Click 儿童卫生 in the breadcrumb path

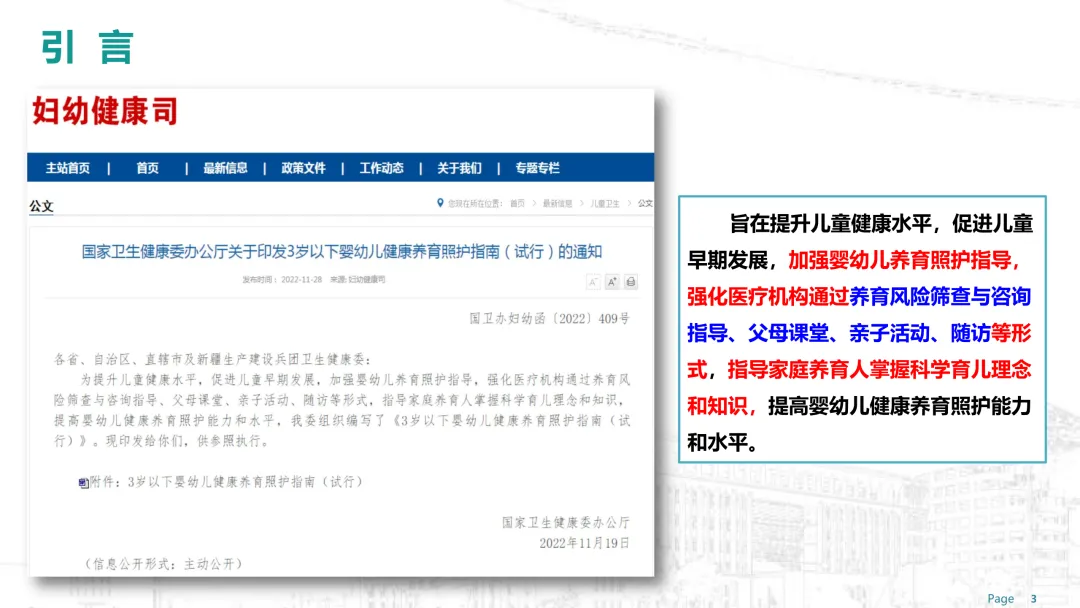pos(605,203)
